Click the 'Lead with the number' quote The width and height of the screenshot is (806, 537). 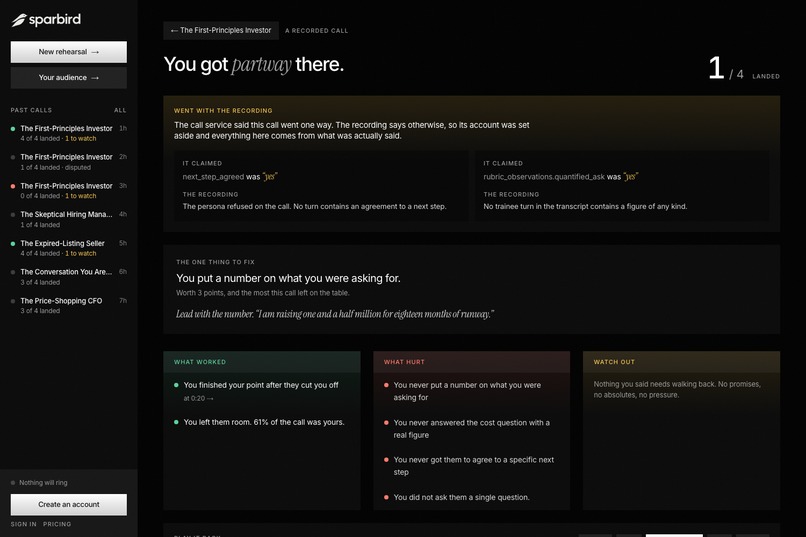coord(335,314)
